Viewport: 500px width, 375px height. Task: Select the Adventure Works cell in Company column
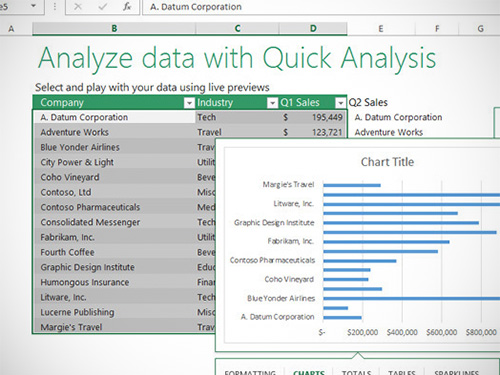[114, 132]
